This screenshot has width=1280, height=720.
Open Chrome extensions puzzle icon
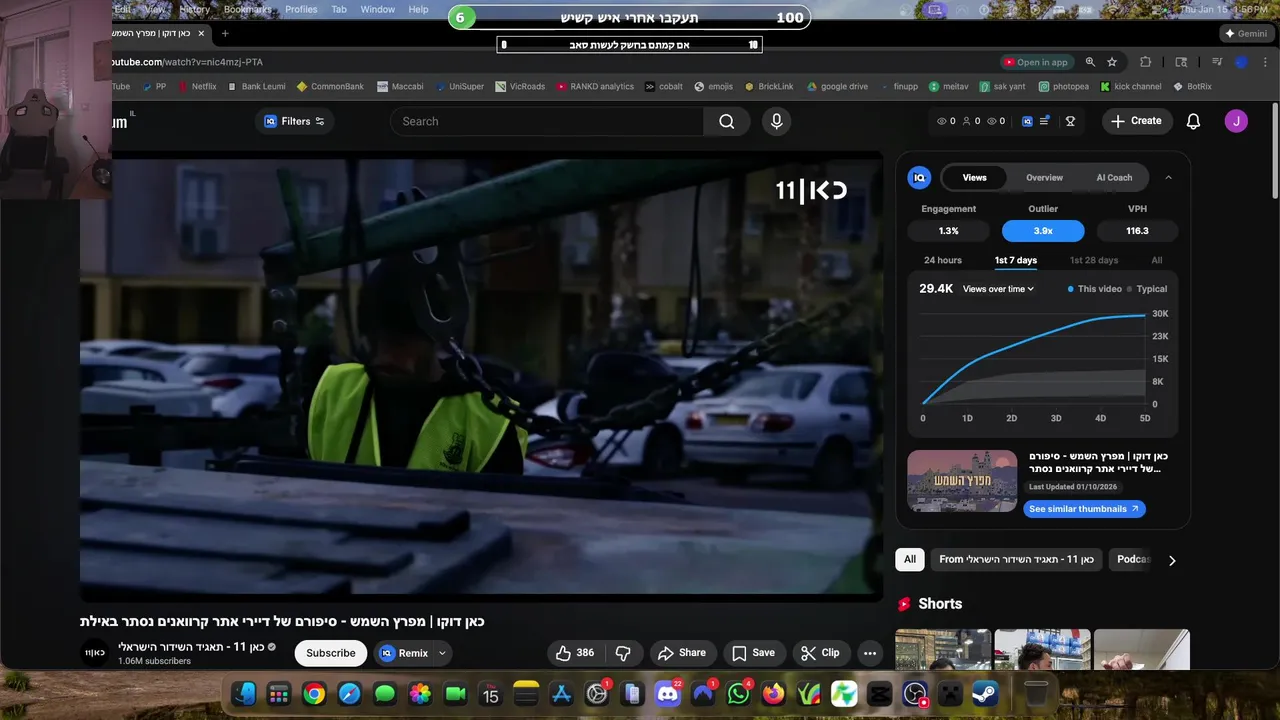1146,62
